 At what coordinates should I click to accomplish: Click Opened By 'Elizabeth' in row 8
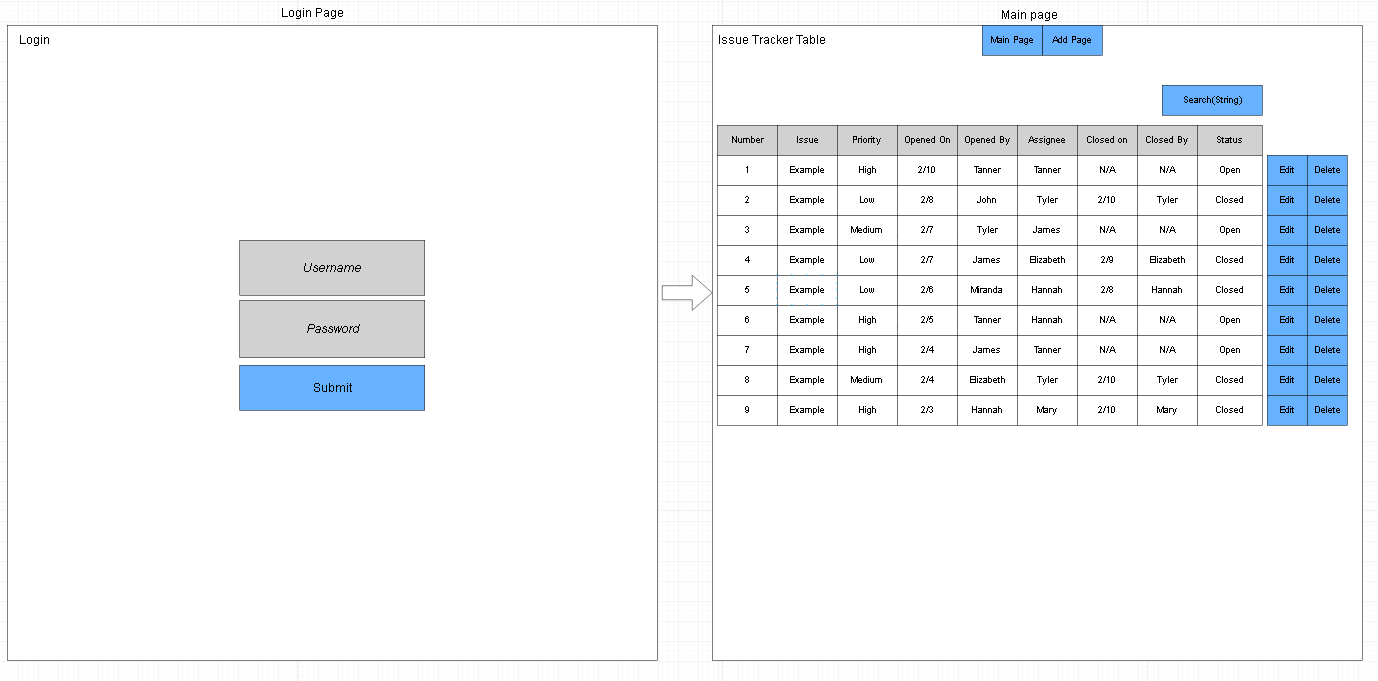point(987,380)
